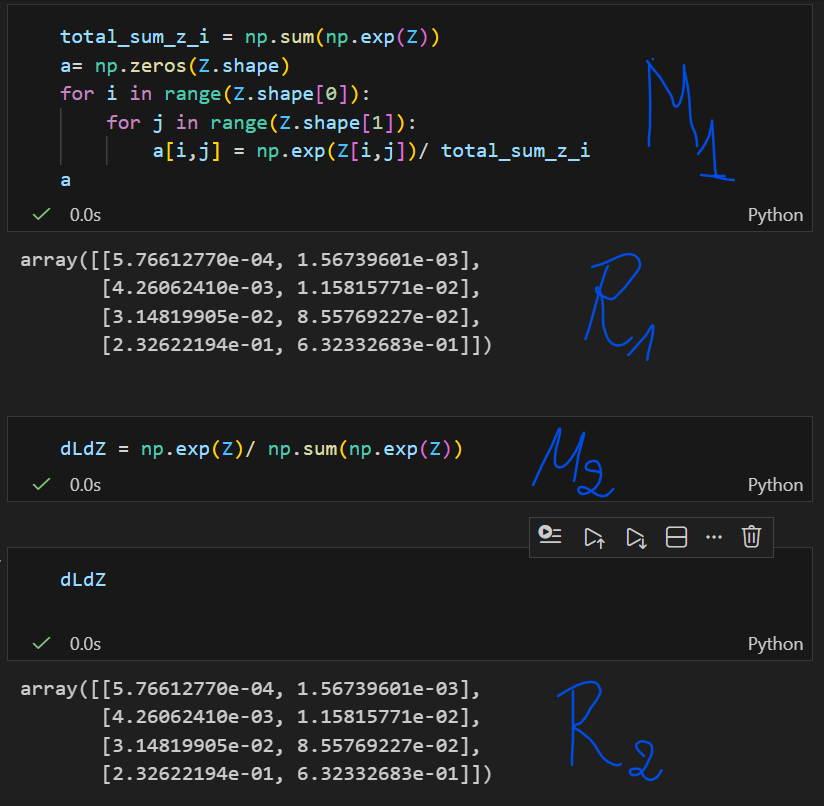
Task: Delete the cell with trash icon
Action: click(x=751, y=536)
